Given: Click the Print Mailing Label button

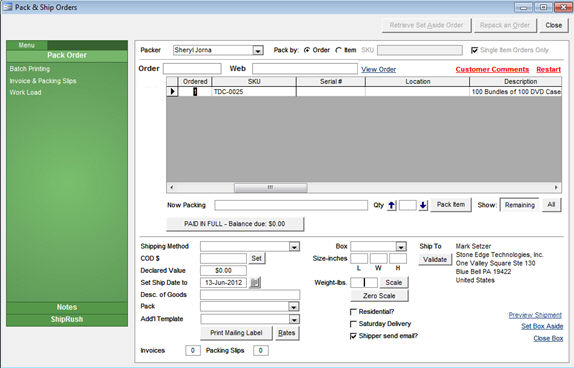Looking at the screenshot, I should (x=236, y=333).
